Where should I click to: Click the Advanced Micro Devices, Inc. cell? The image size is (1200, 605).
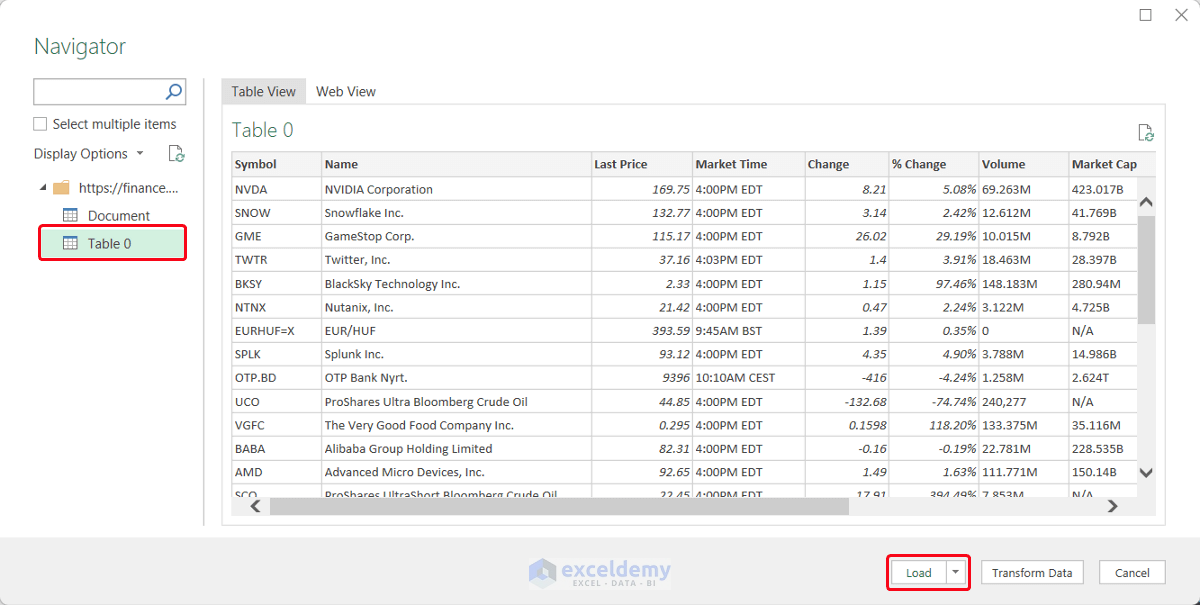click(457, 472)
